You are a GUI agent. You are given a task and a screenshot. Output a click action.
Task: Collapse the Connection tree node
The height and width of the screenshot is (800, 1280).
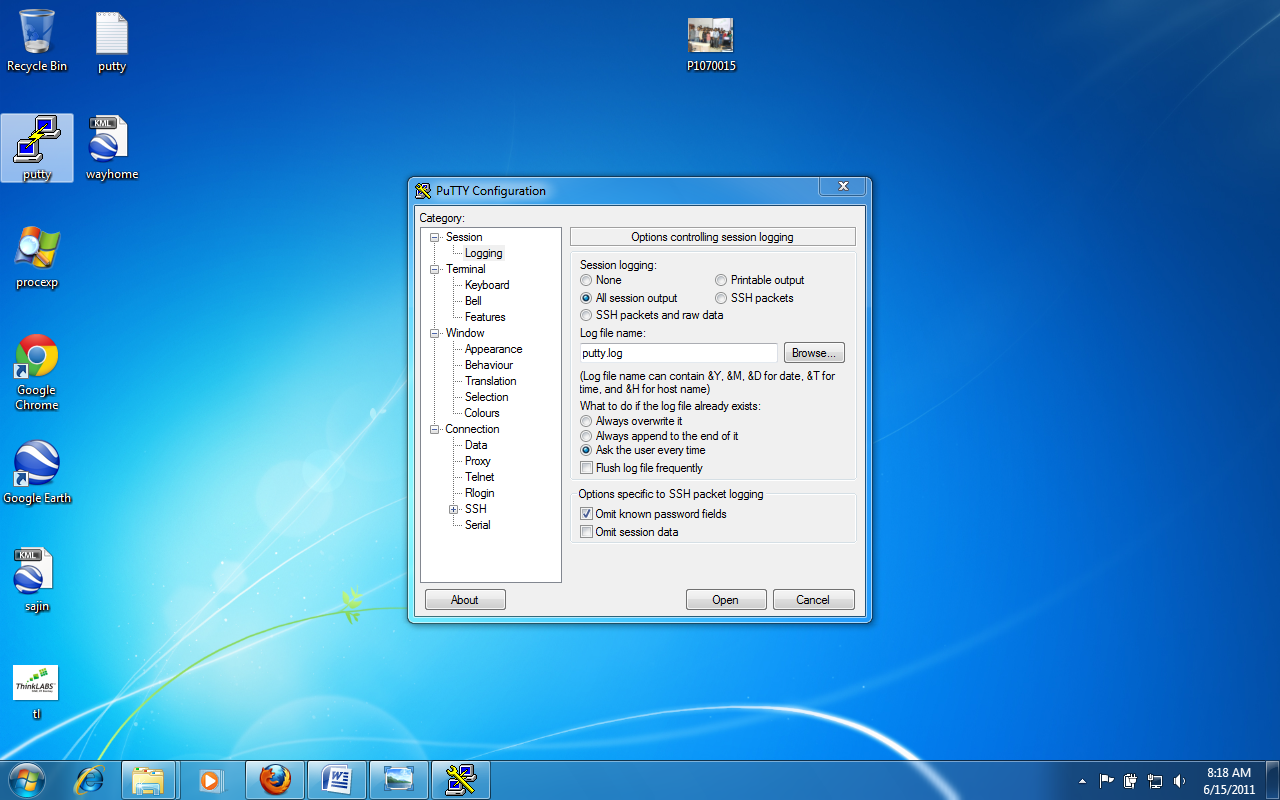435,429
